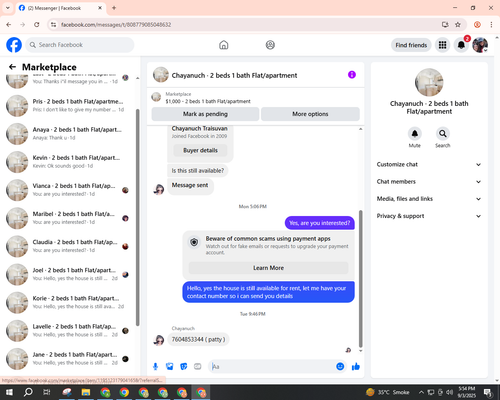This screenshot has height=400, width=500.
Task: Open the notifications bell with badge
Action: tap(461, 45)
